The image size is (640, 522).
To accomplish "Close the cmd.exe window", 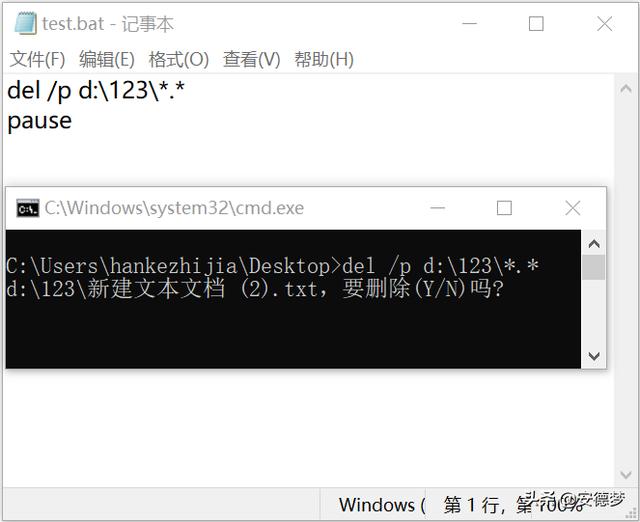I will pyautogui.click(x=573, y=208).
